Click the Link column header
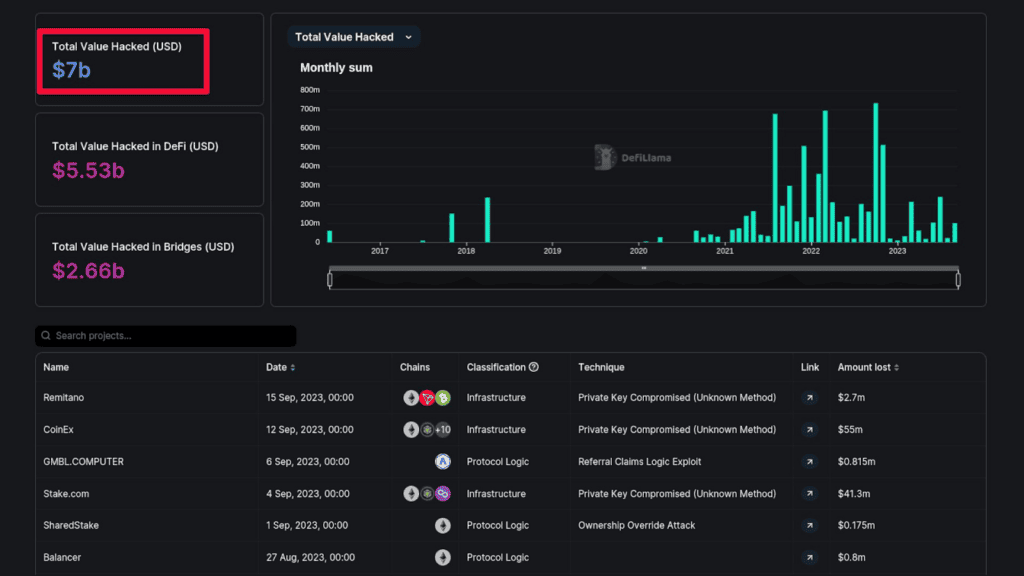 click(810, 367)
